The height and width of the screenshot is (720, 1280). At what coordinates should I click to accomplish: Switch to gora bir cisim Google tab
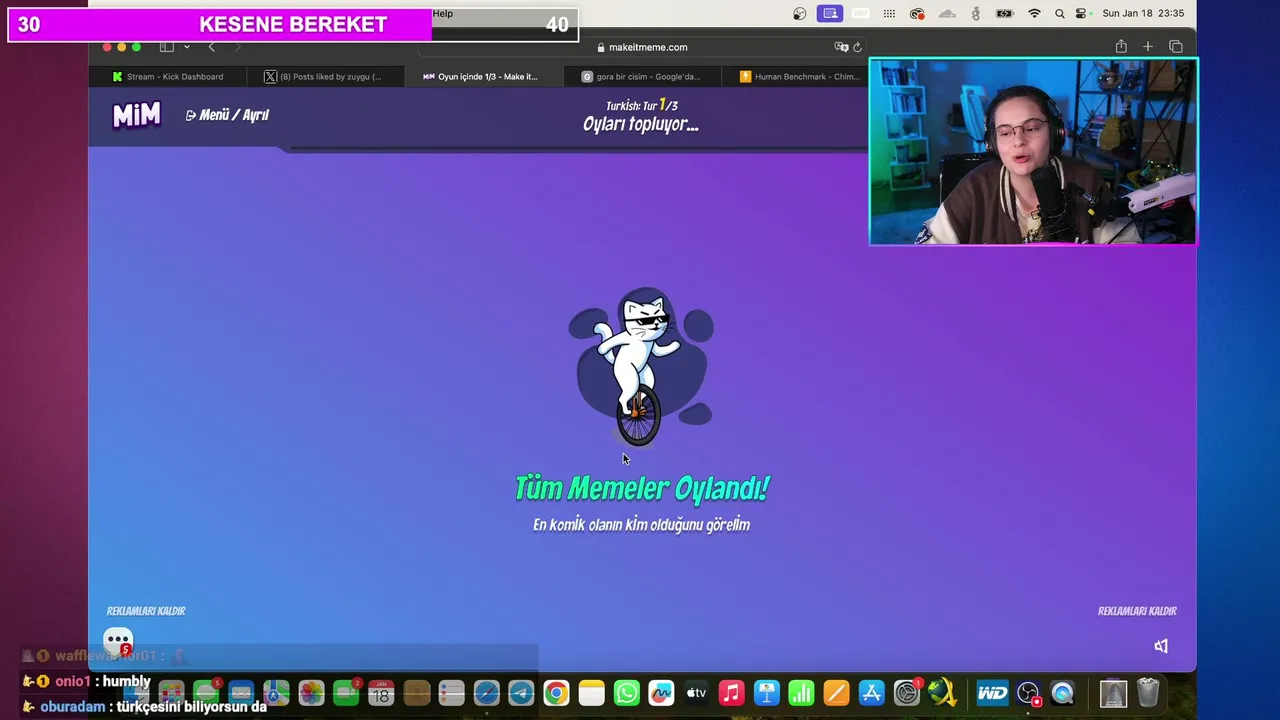coord(640,76)
